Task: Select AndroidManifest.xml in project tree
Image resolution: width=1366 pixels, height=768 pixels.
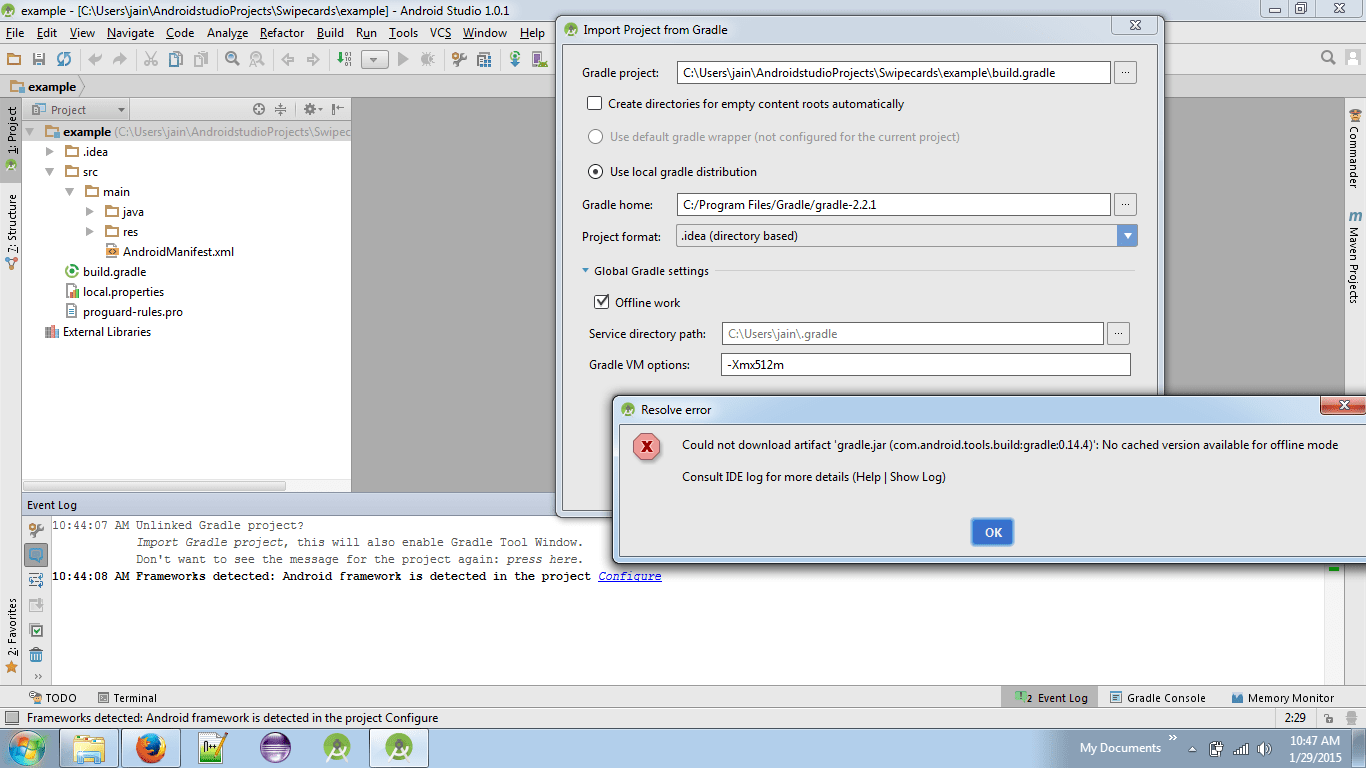Action: [x=170, y=252]
